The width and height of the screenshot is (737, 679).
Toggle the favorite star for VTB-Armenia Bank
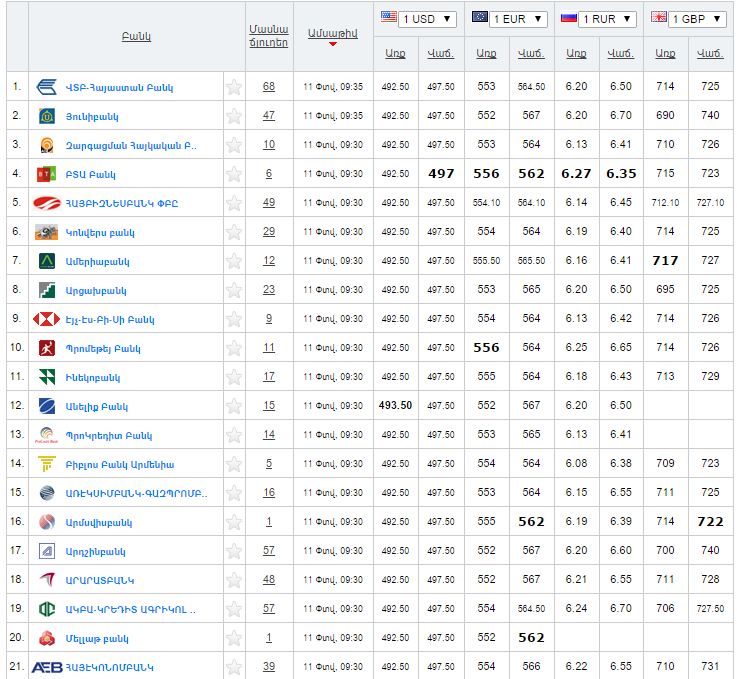pyautogui.click(x=234, y=87)
